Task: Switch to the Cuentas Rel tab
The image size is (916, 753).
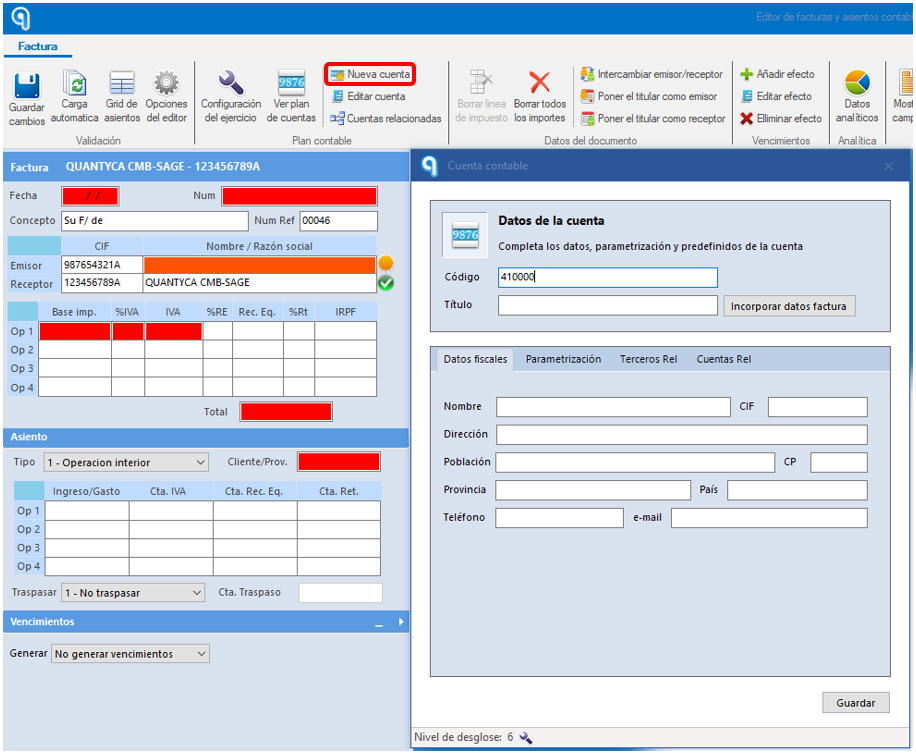Action: pos(723,359)
